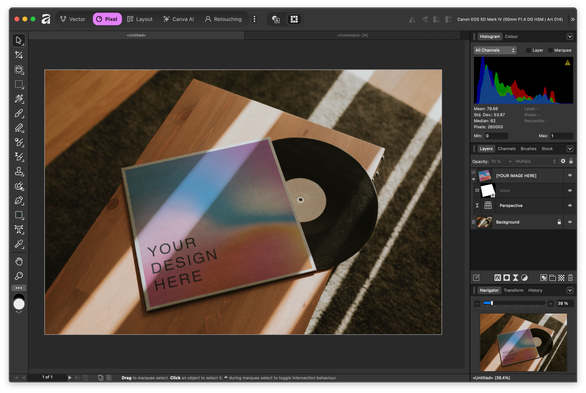
Task: Select the Pen tool
Action: point(19,201)
